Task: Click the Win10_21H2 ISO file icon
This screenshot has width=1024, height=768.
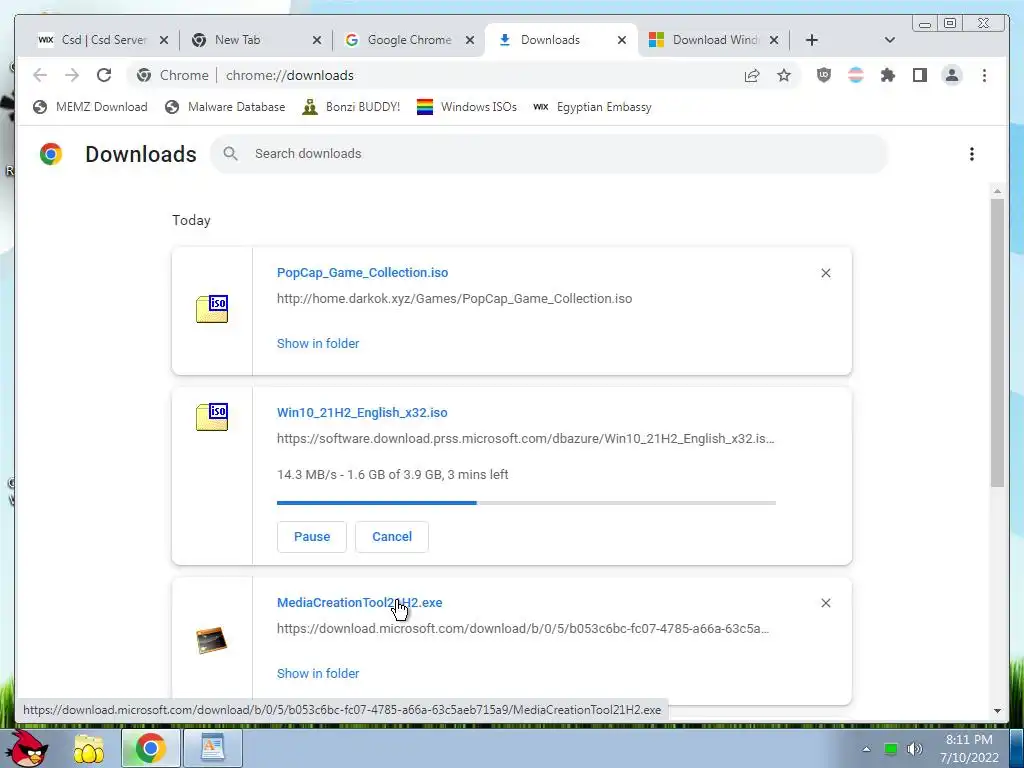Action: pos(212,417)
